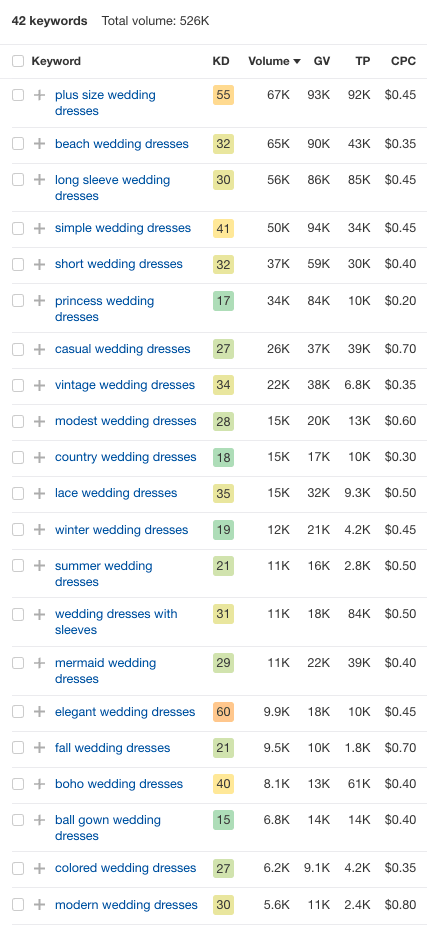Add casual wedding dresses via the plus icon

[39, 349]
